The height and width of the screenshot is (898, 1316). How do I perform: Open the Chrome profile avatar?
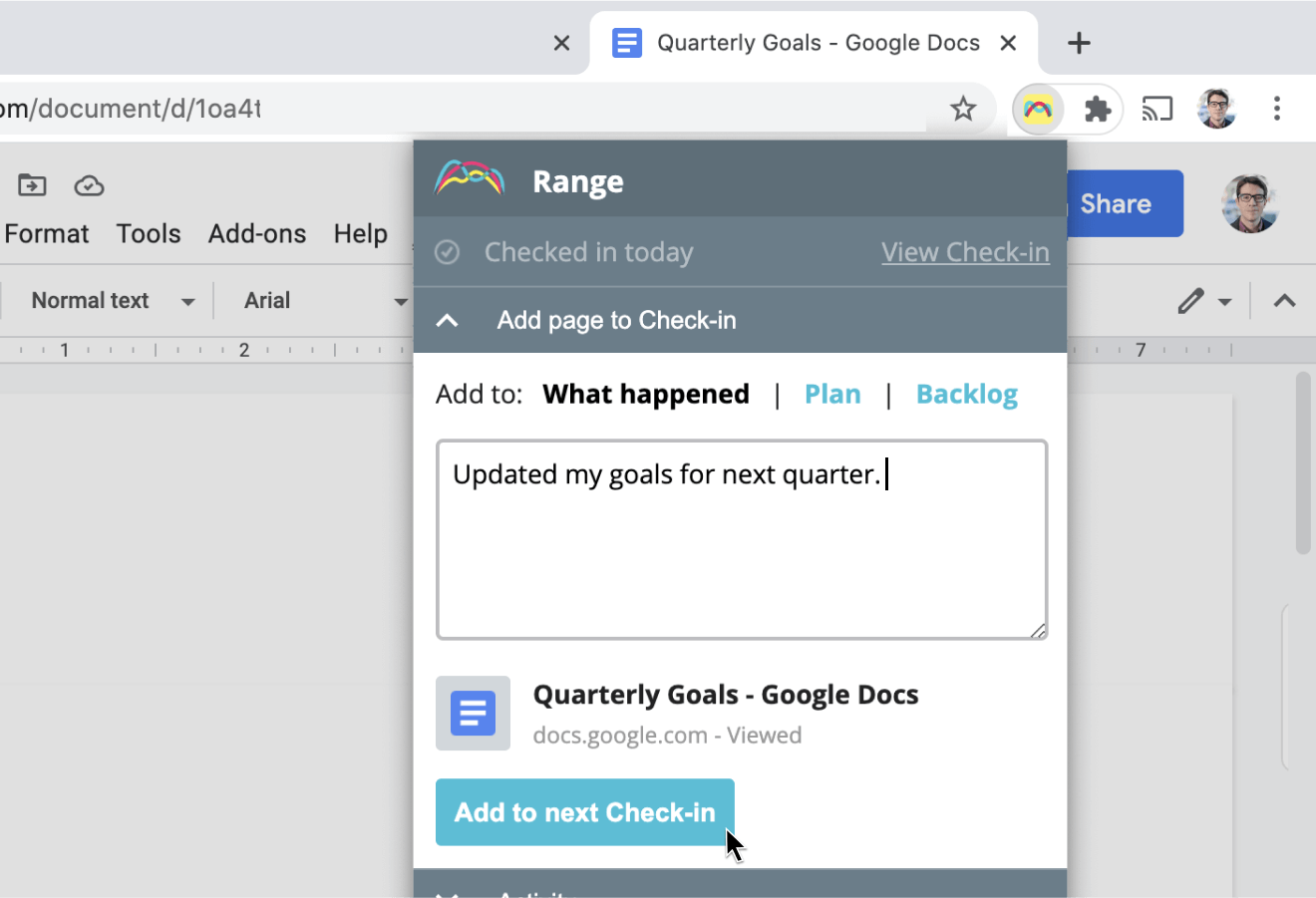pyautogui.click(x=1217, y=109)
